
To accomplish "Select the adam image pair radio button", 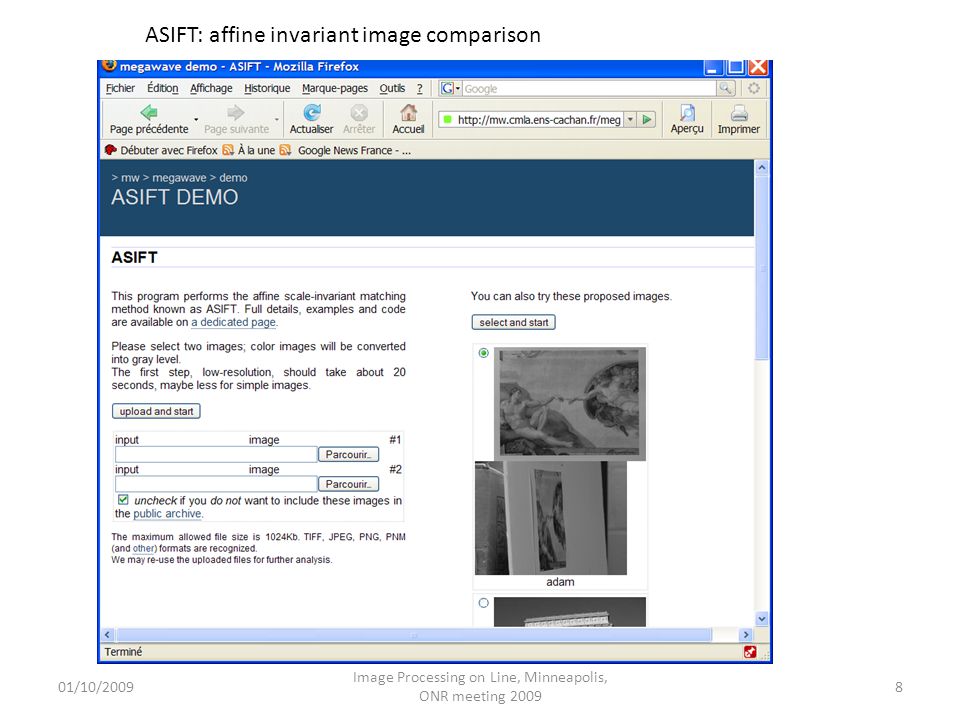I will coord(484,353).
